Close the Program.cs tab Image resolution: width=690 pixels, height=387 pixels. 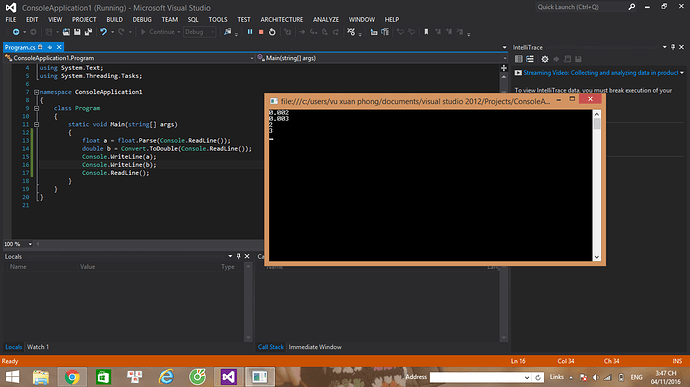[59, 47]
